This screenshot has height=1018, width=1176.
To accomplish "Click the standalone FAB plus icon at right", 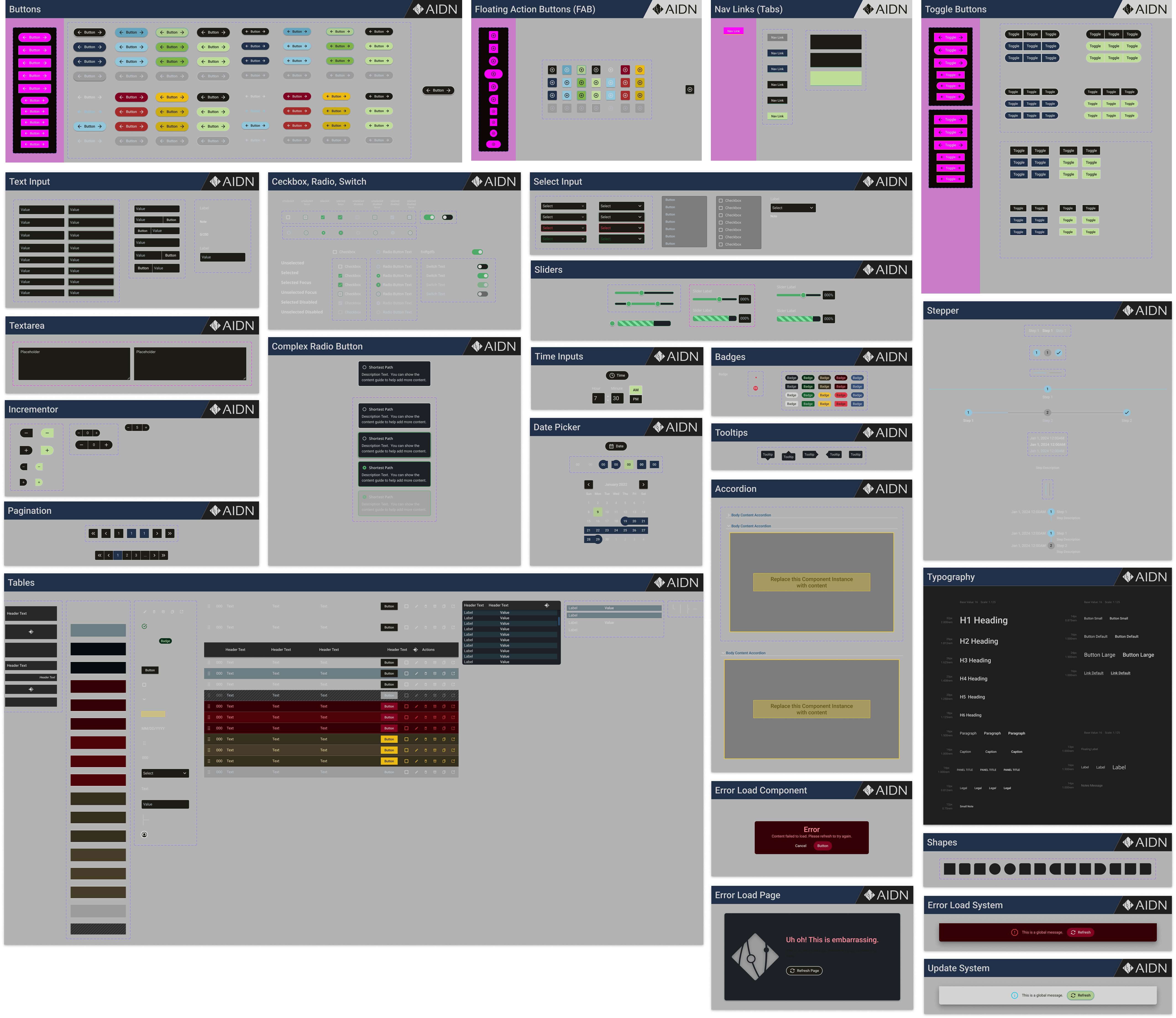I will pos(689,90).
